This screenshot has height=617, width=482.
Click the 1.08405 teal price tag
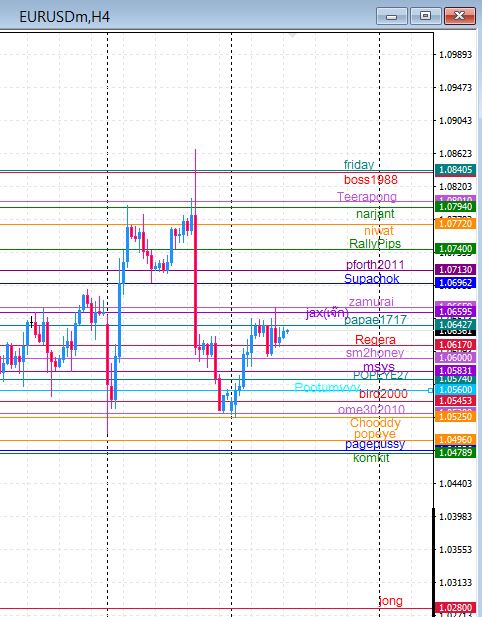[x=455, y=170]
